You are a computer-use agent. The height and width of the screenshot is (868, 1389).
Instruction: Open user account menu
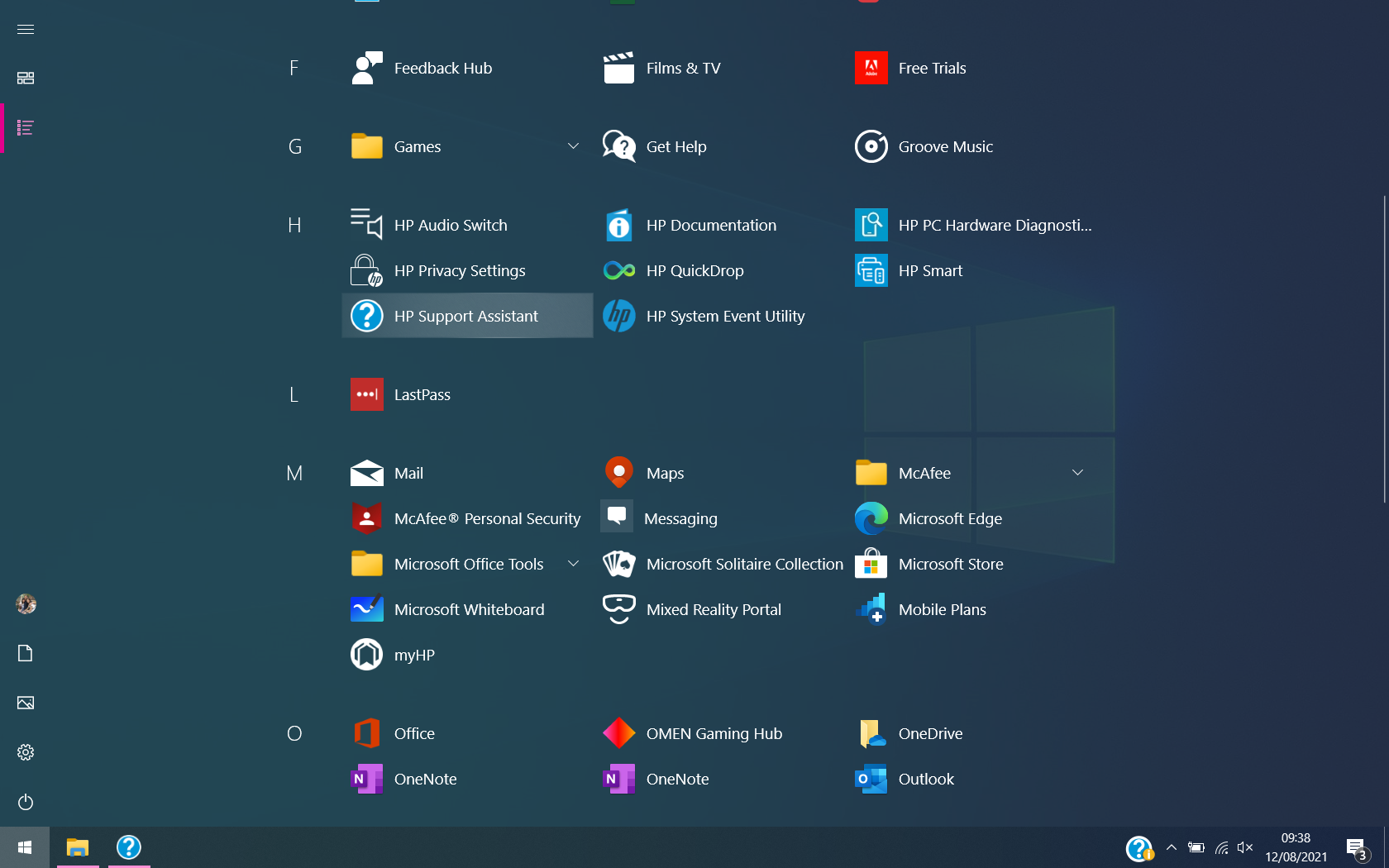point(26,604)
